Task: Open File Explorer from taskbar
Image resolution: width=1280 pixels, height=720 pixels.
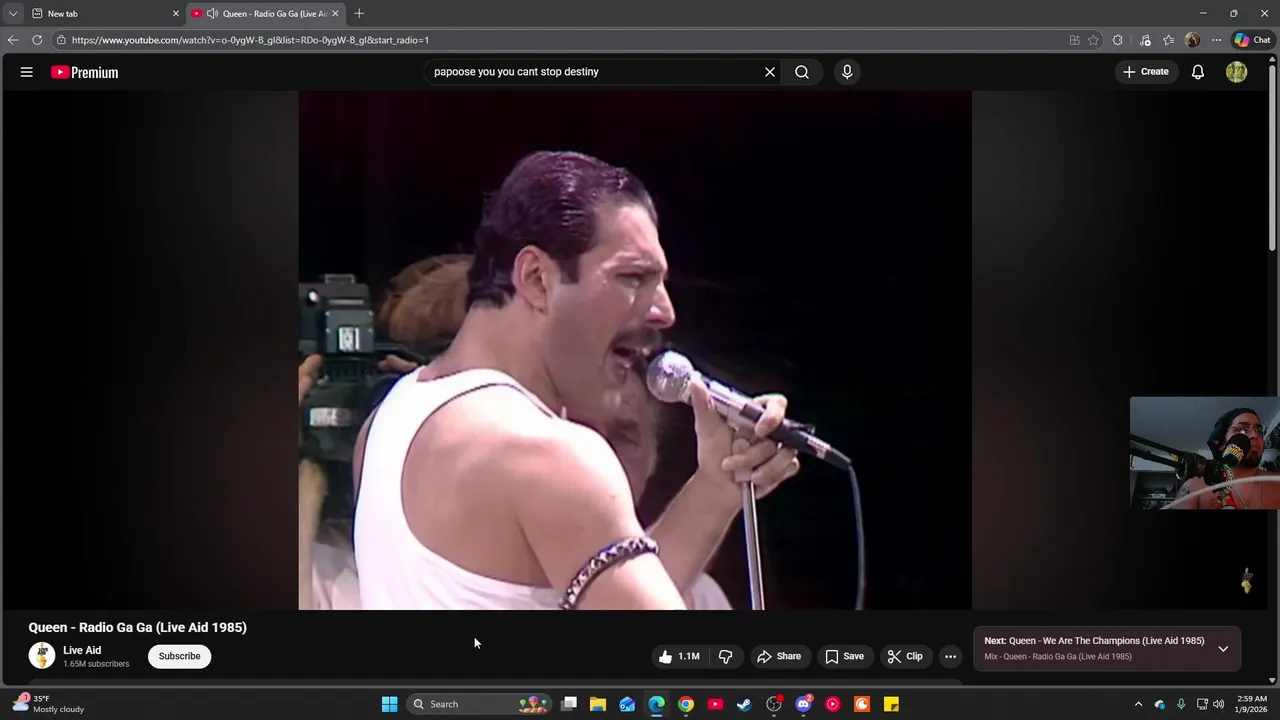Action: (598, 704)
